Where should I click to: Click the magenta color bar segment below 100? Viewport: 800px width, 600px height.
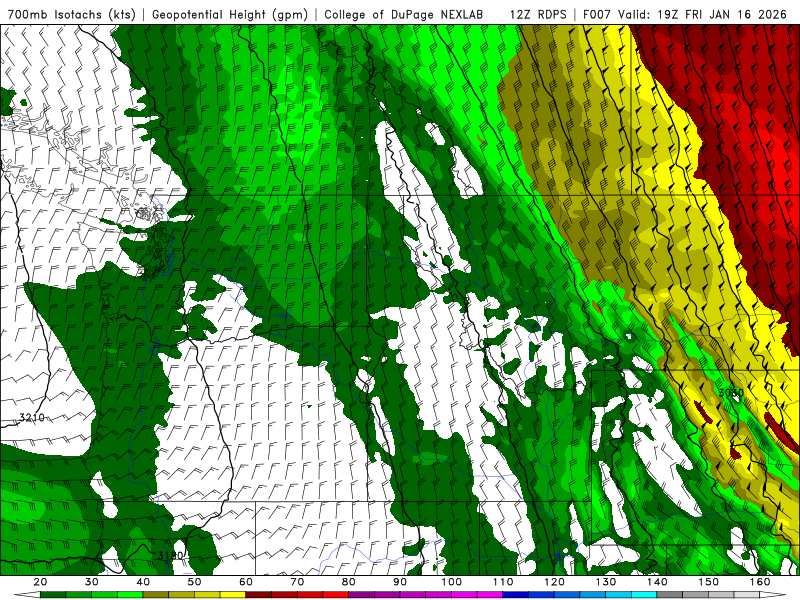tap(439, 595)
